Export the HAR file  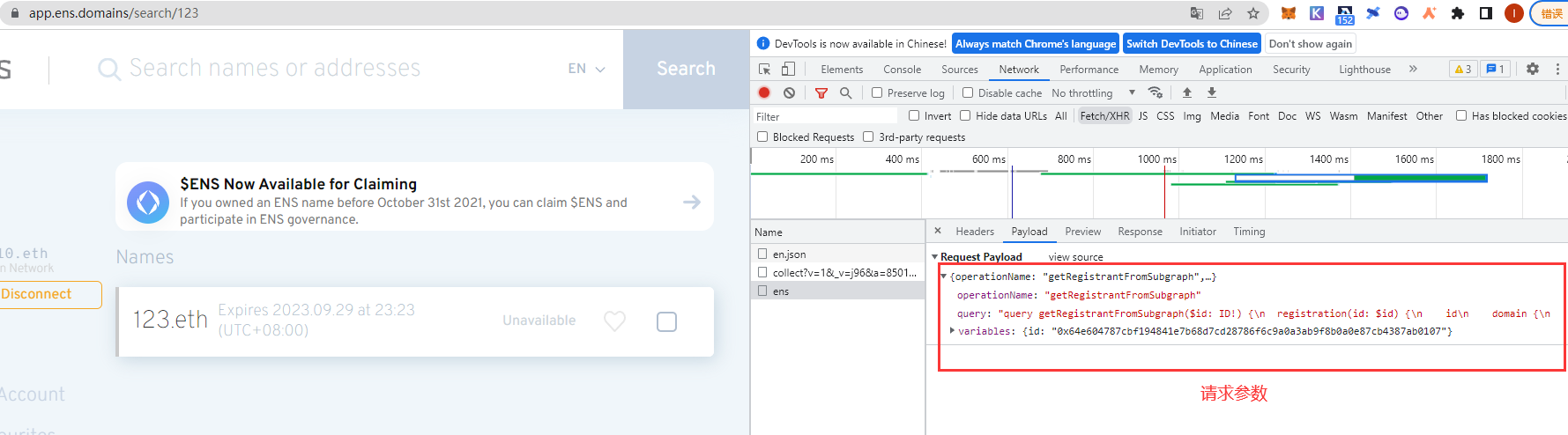[1211, 92]
